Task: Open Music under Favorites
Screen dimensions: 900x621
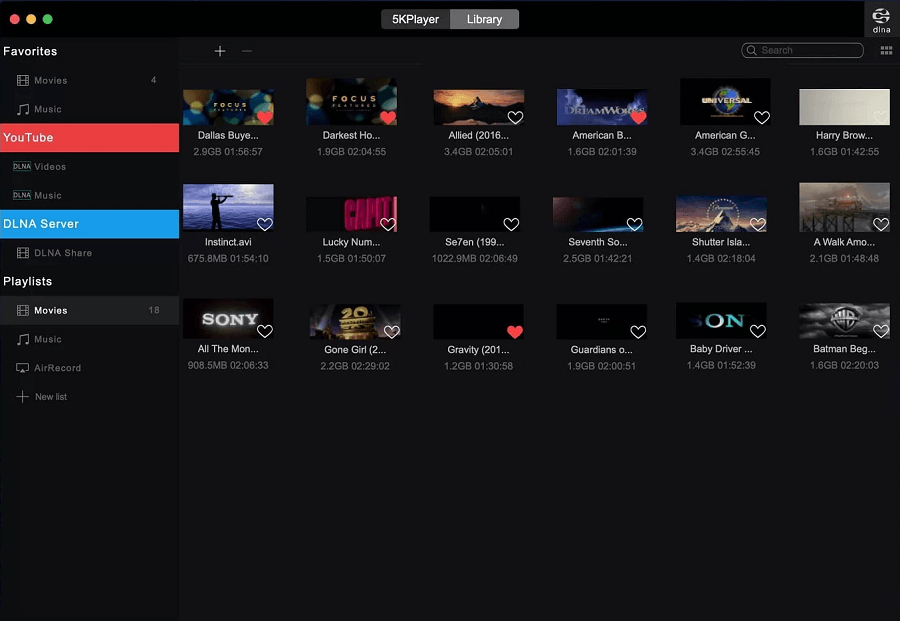Action: tap(90, 109)
